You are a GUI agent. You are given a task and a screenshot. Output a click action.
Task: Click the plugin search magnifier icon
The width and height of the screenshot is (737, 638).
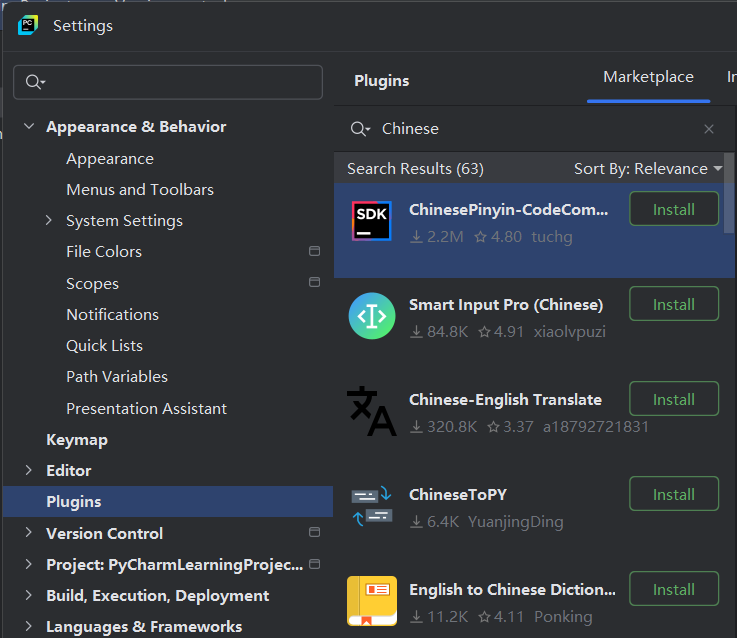click(x=360, y=128)
